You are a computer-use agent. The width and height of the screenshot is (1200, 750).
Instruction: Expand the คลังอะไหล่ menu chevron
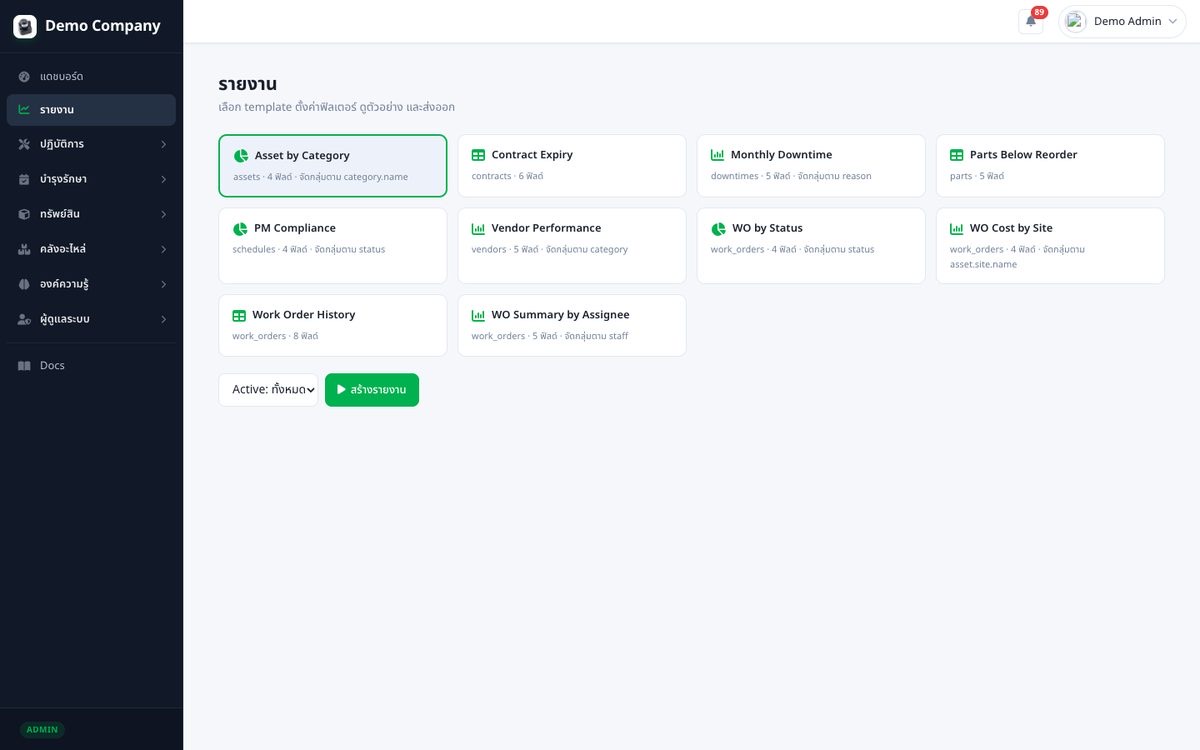(164, 249)
